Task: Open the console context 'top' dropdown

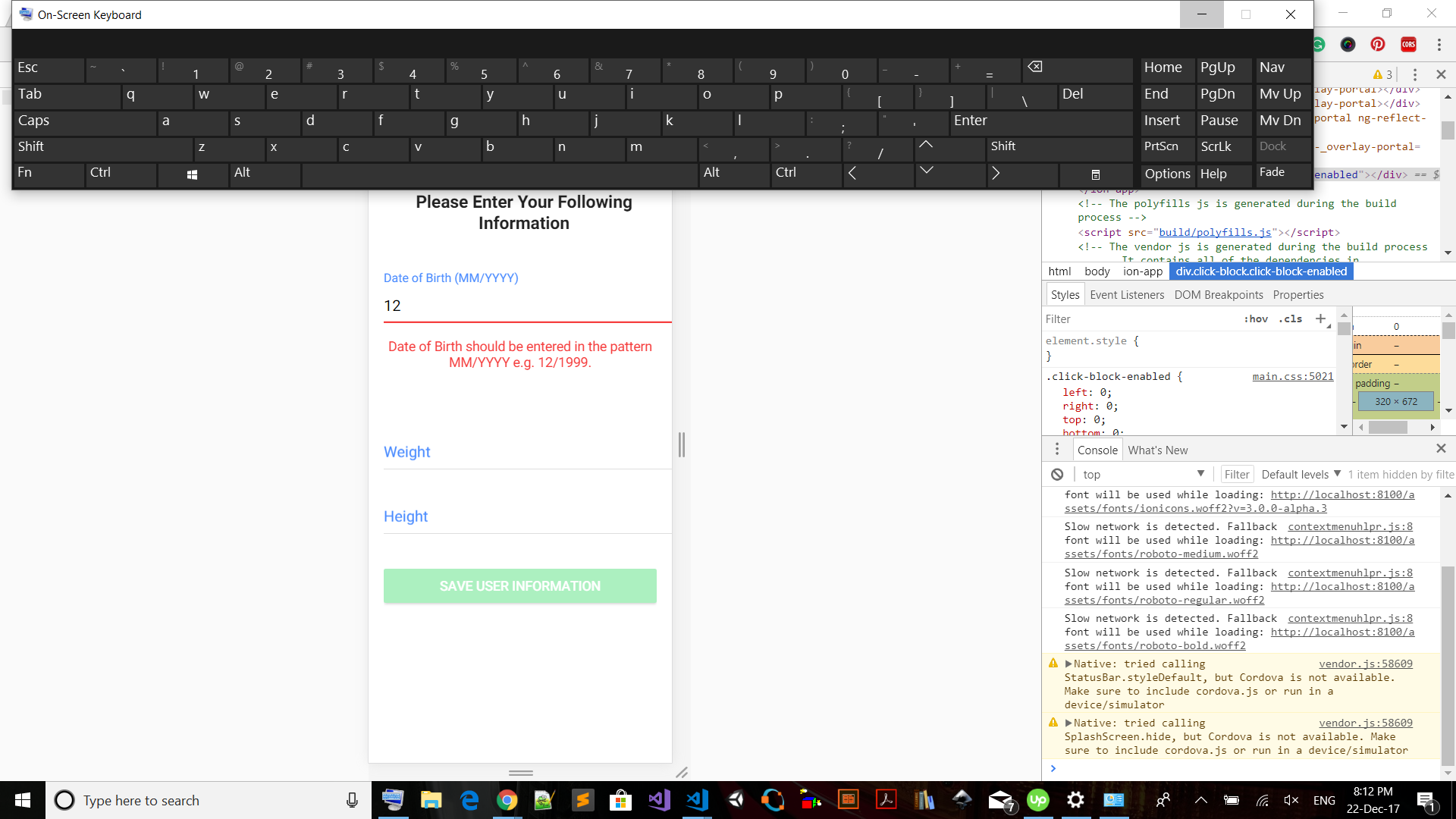Action: [1143, 474]
